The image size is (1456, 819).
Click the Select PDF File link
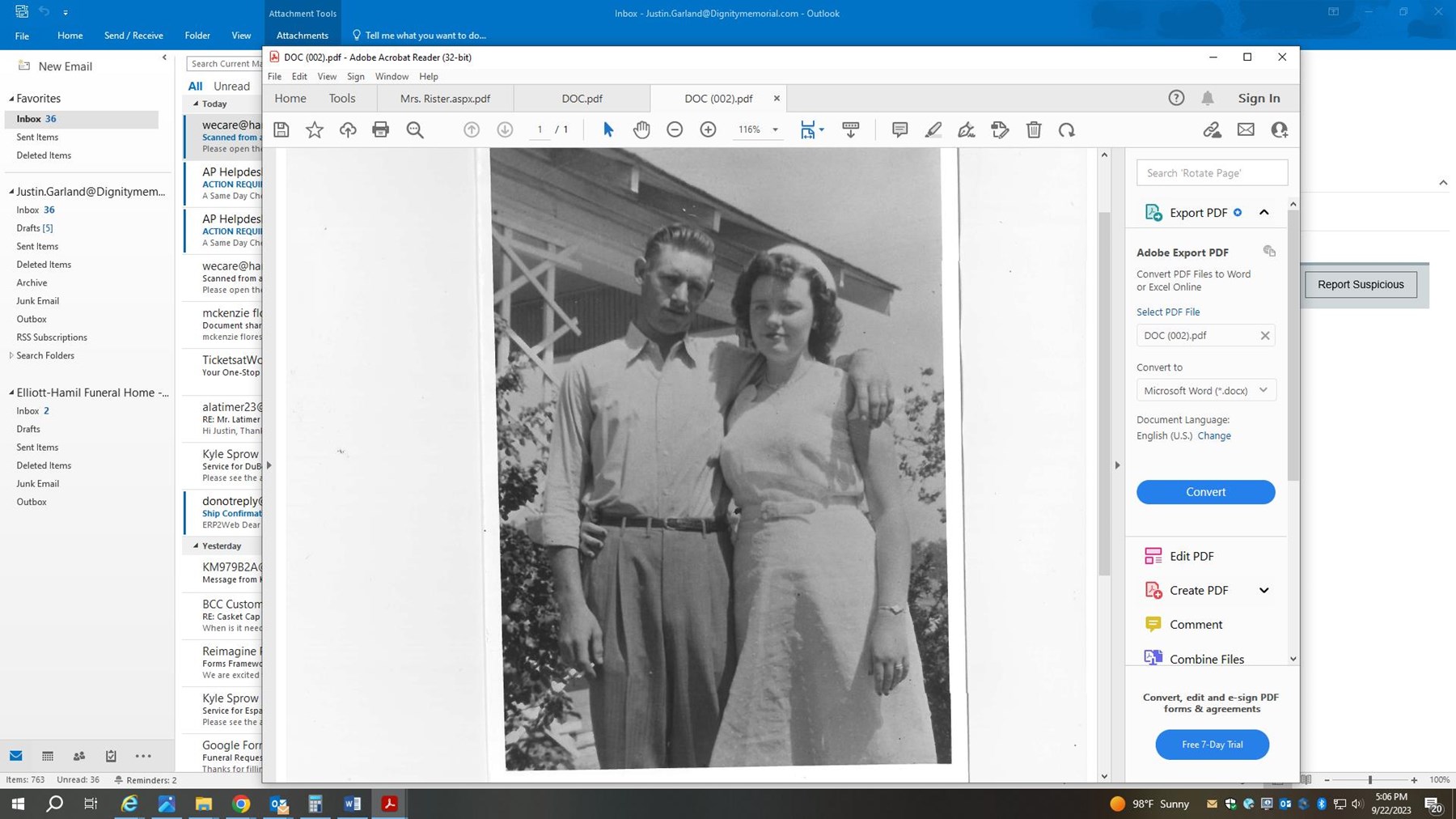tap(1168, 312)
